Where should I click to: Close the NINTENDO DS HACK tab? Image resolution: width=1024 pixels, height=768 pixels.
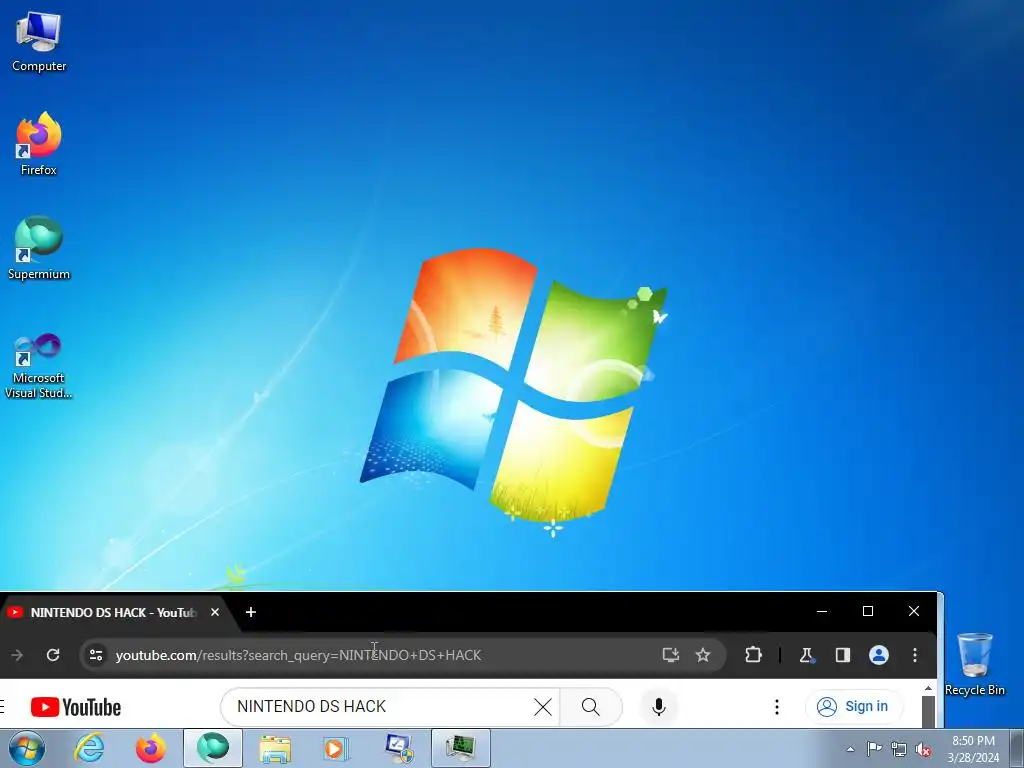pyautogui.click(x=215, y=613)
